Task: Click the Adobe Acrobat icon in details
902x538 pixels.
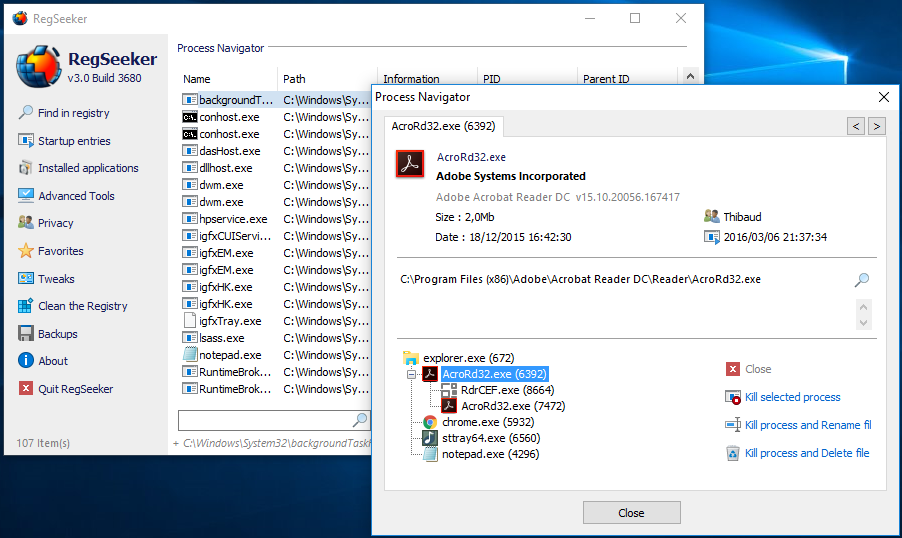Action: [x=410, y=164]
